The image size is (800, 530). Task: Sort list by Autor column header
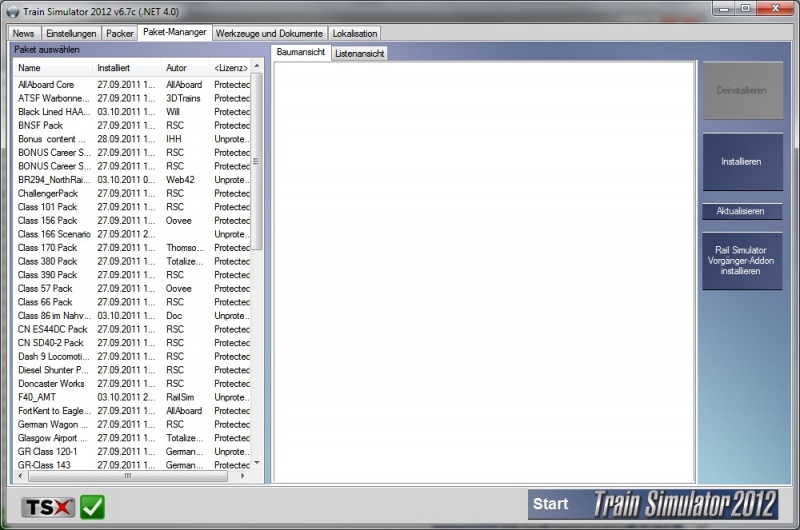pyautogui.click(x=185, y=68)
